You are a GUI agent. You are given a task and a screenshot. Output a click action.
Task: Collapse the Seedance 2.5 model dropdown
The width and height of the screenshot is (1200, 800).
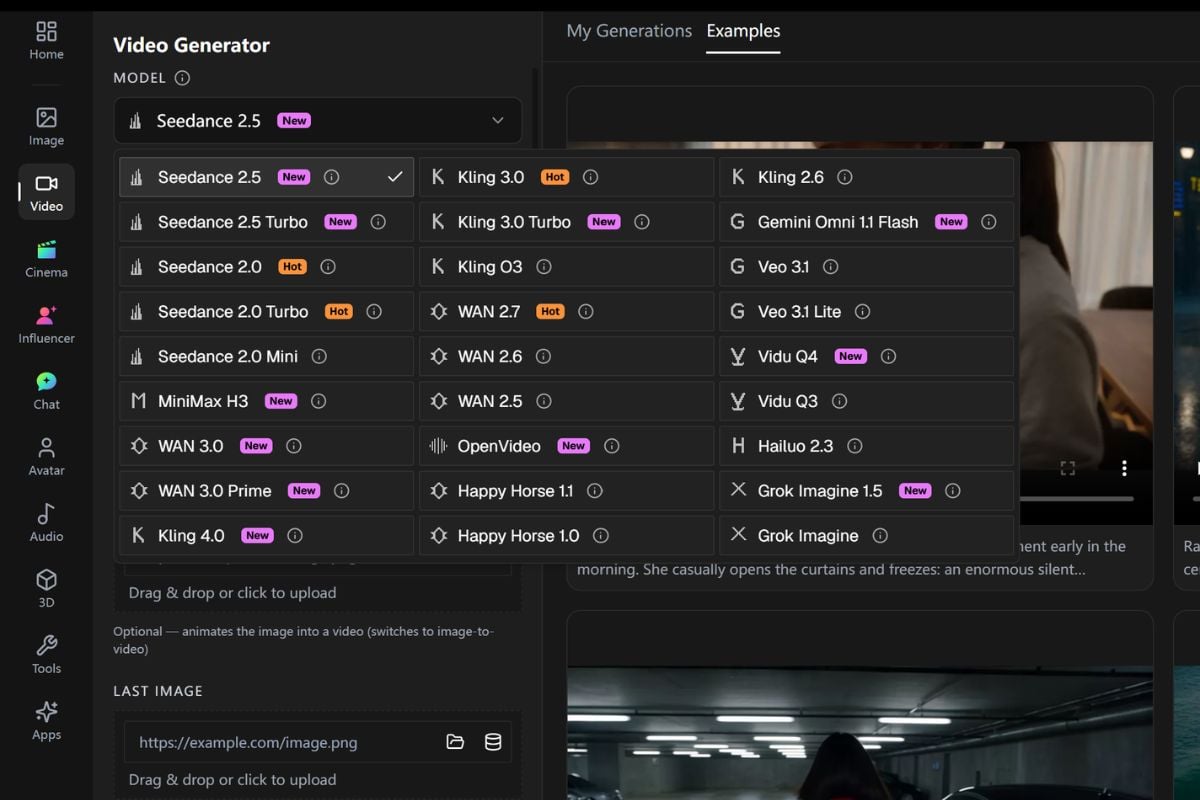(317, 121)
